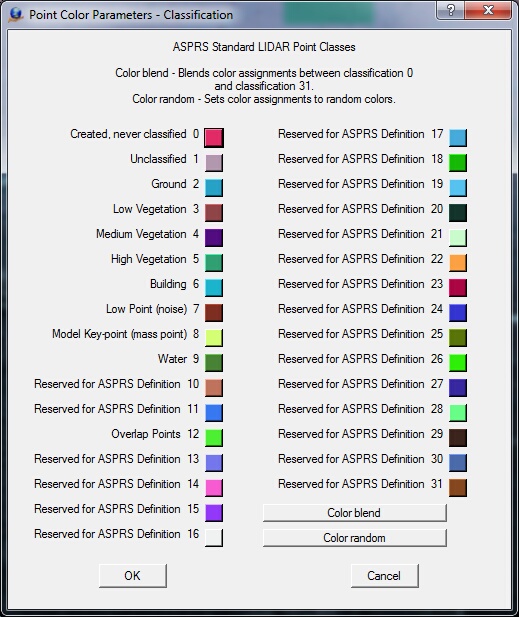
Task: Change Reserved class 10 color swatch
Action: (214, 388)
